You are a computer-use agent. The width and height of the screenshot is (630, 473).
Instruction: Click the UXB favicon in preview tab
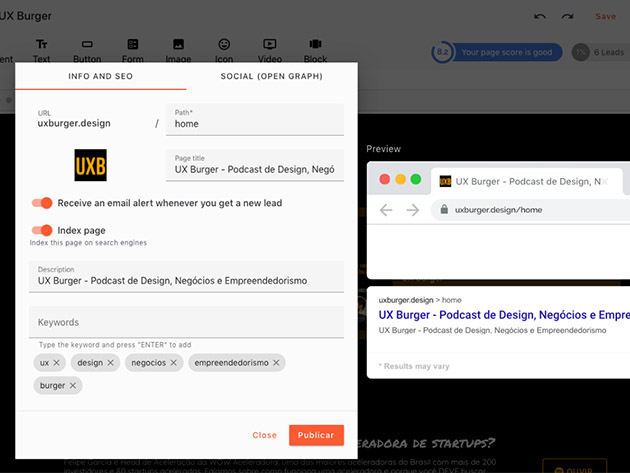[445, 181]
